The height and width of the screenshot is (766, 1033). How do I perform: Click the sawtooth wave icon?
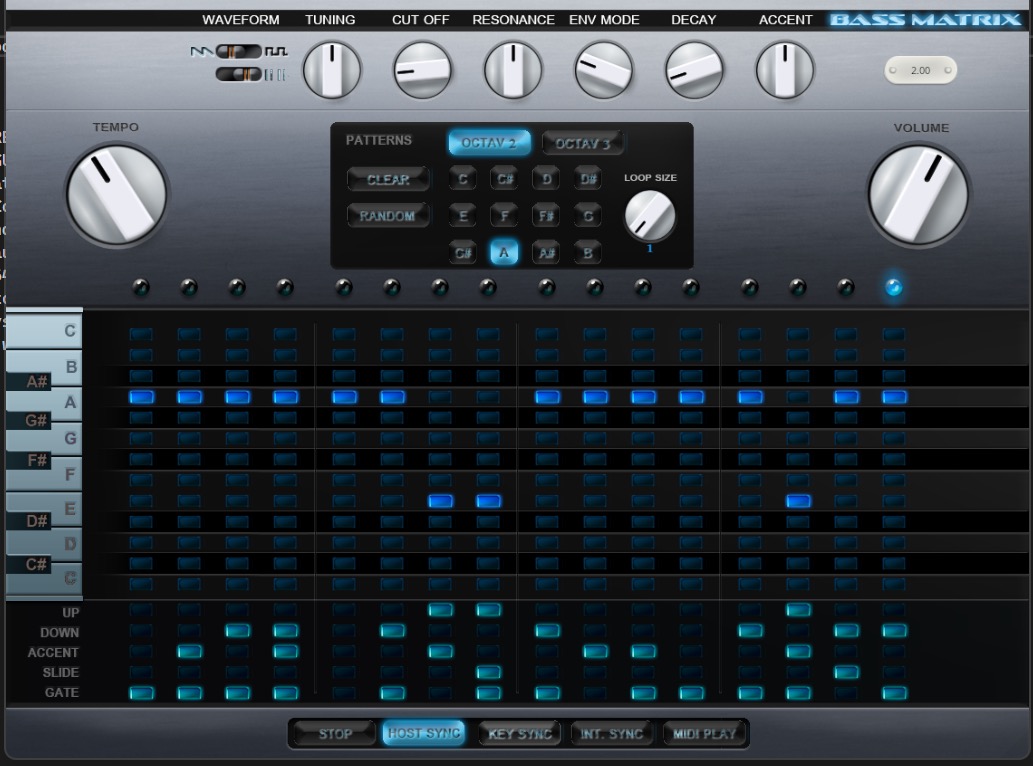coord(202,51)
